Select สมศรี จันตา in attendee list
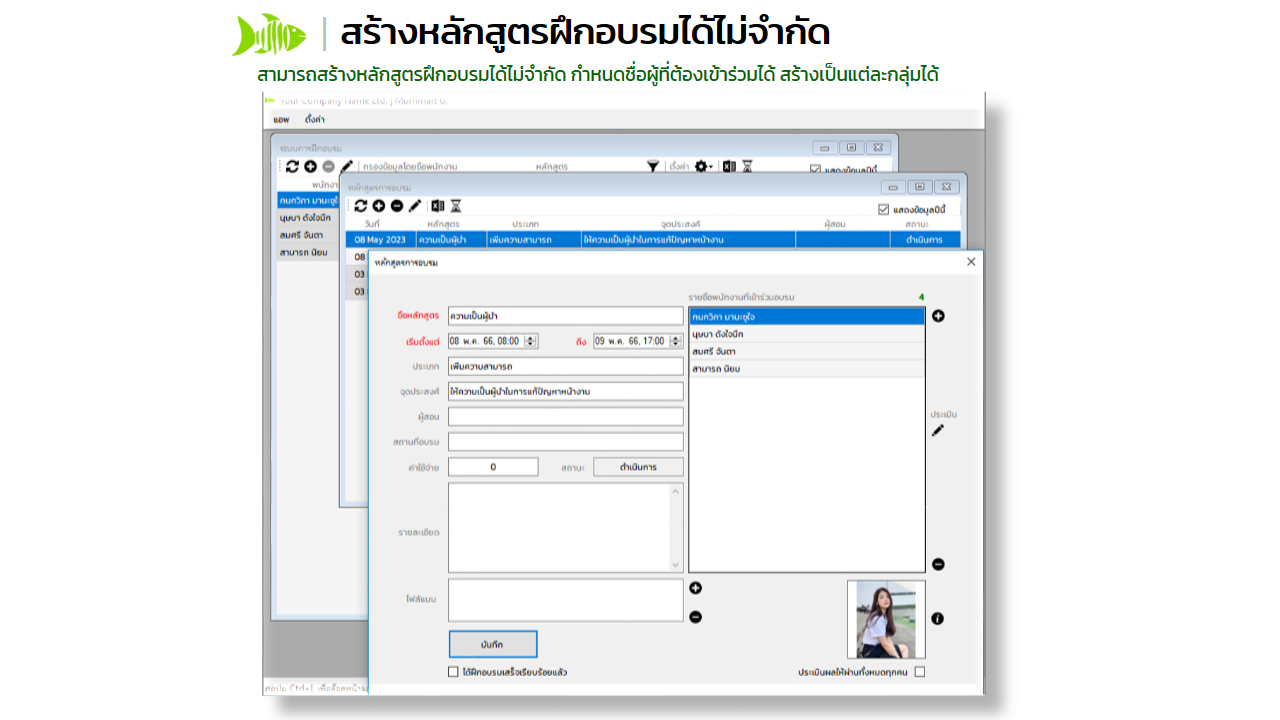Viewport: 1280px width, 720px height. [x=807, y=351]
